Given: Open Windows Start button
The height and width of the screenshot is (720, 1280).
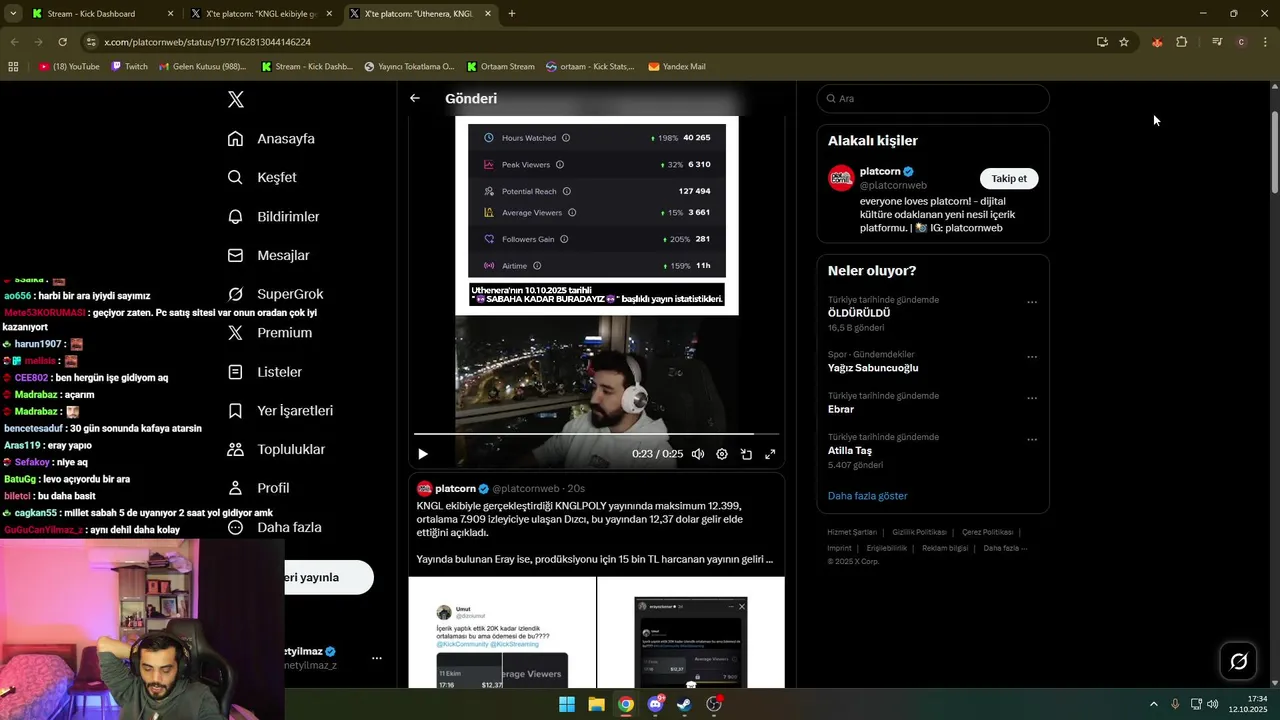Looking at the screenshot, I should pos(567,704).
